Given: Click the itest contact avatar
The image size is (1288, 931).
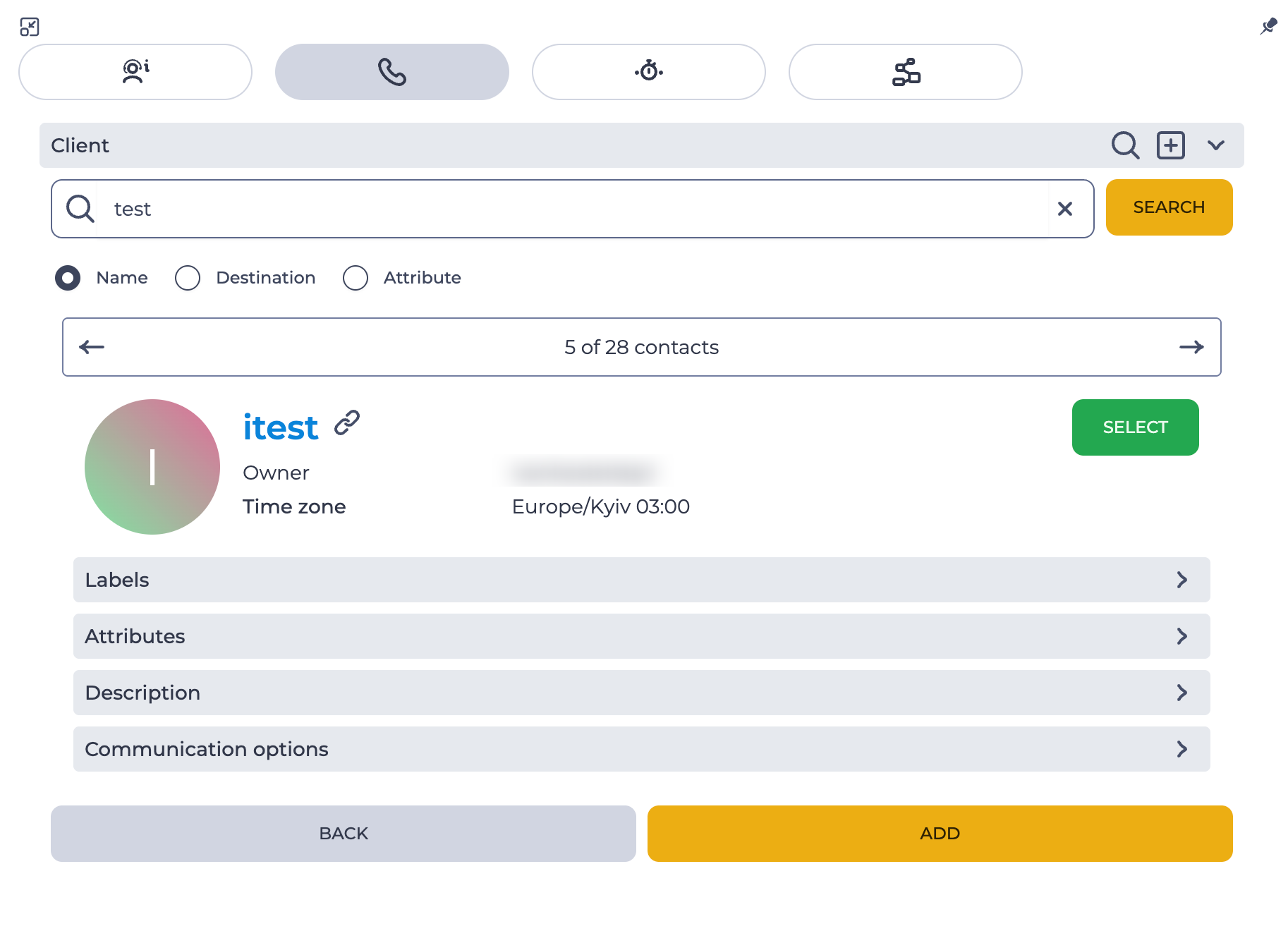Looking at the screenshot, I should (x=152, y=467).
